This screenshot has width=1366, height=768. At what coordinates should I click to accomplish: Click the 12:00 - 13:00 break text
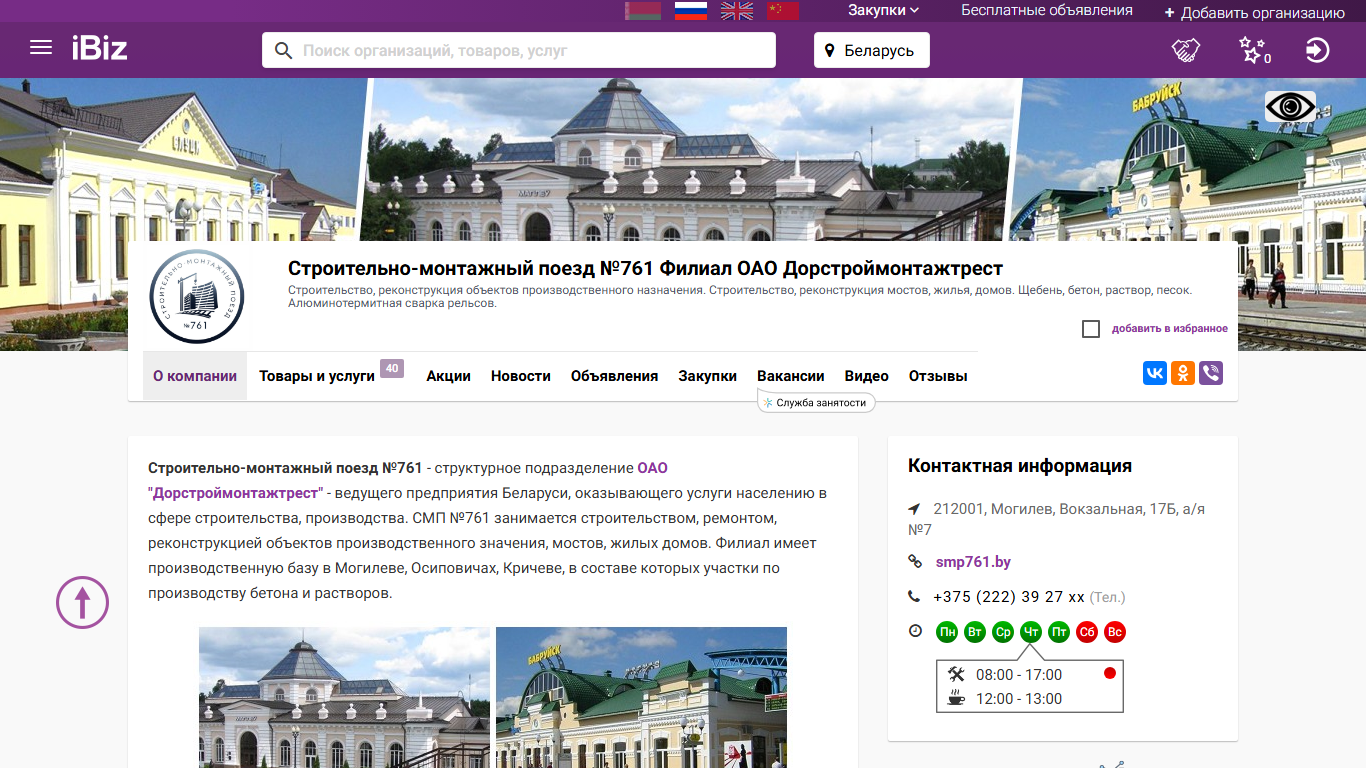pos(1019,699)
